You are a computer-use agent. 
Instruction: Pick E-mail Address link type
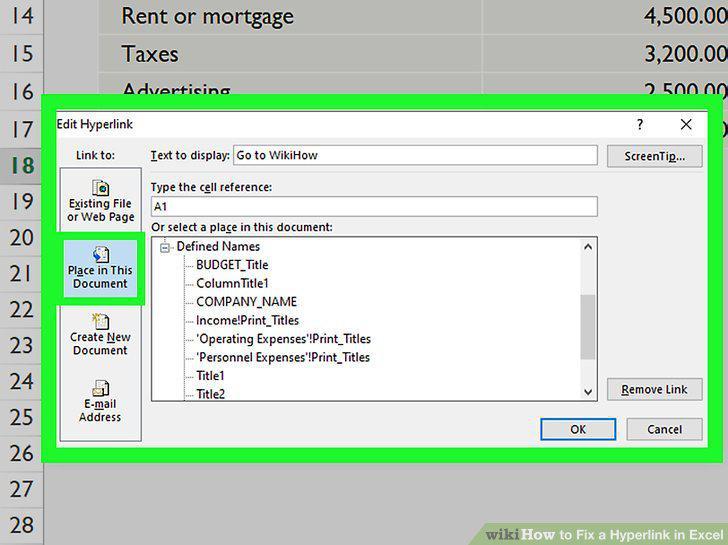coord(100,402)
